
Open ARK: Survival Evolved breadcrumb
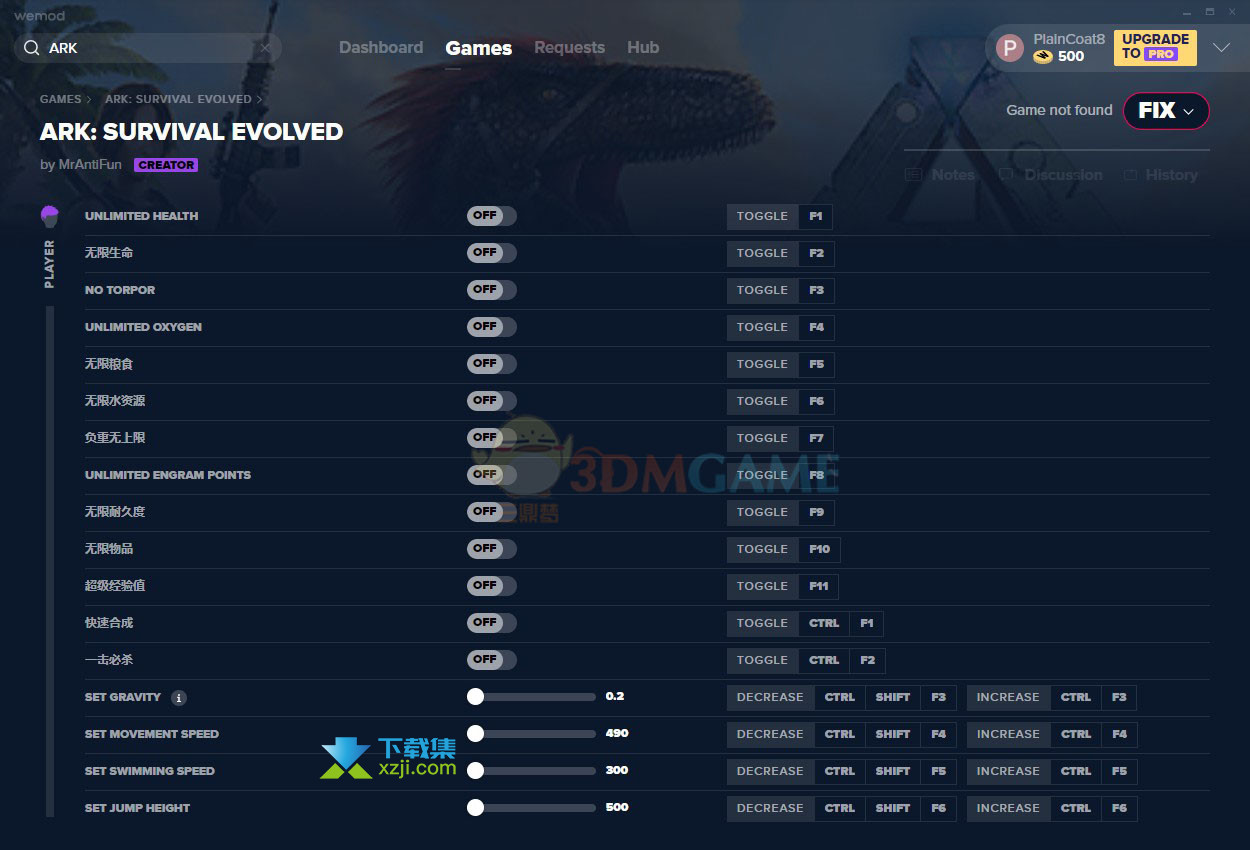(x=178, y=100)
